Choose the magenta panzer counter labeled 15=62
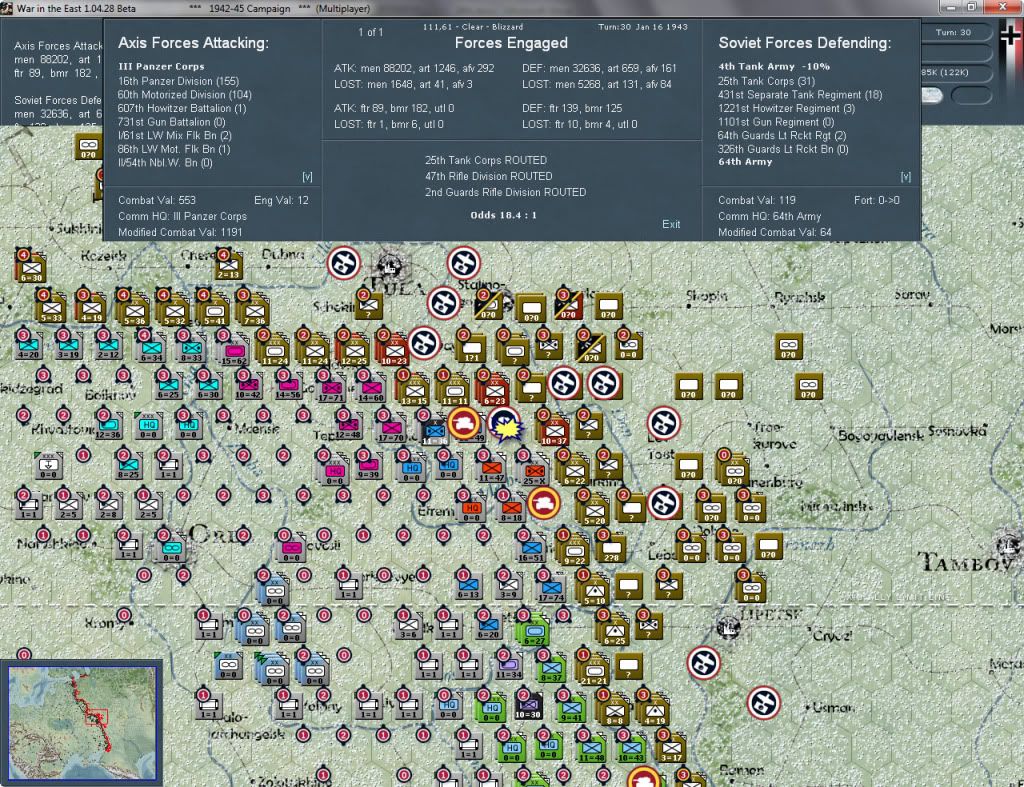The image size is (1024, 787). pyautogui.click(x=234, y=351)
